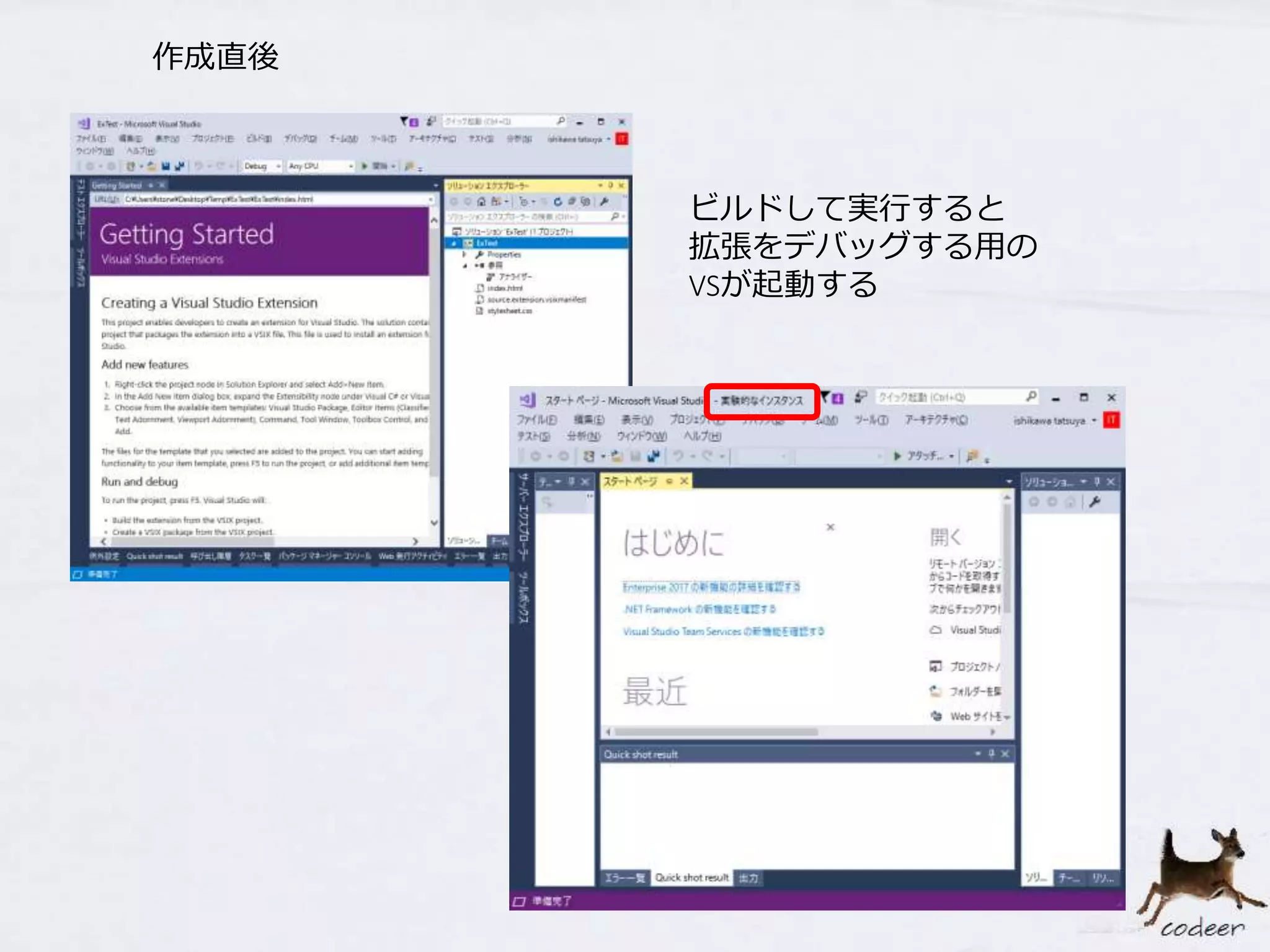Click Undo icon in ExTest window toolbar
Image resolution: width=1270 pixels, height=952 pixels.
(x=198, y=166)
